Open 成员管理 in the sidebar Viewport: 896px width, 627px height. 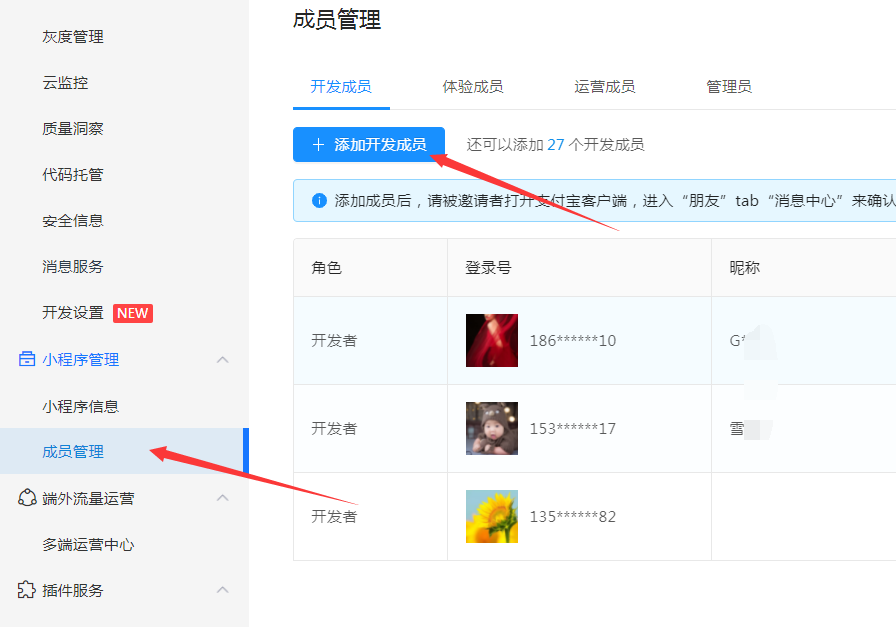(x=73, y=452)
